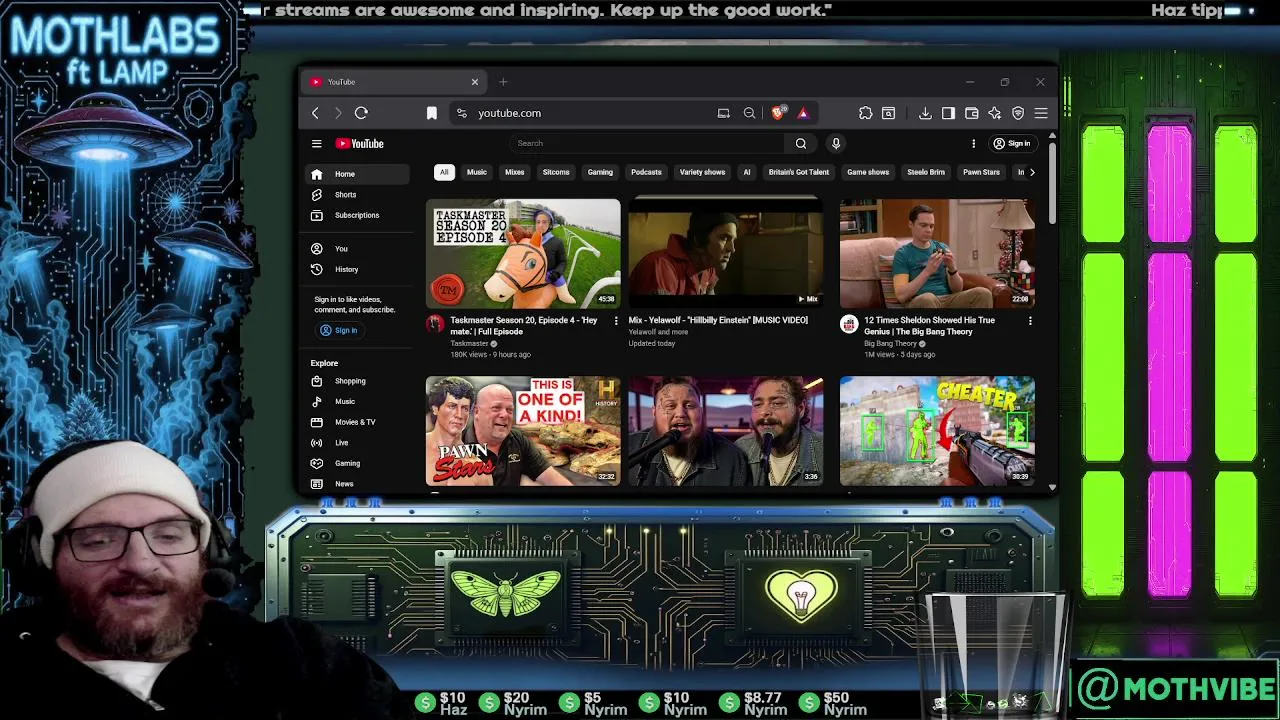This screenshot has height=720, width=1280.
Task: Open a new browser tab with plus
Action: pyautogui.click(x=503, y=82)
